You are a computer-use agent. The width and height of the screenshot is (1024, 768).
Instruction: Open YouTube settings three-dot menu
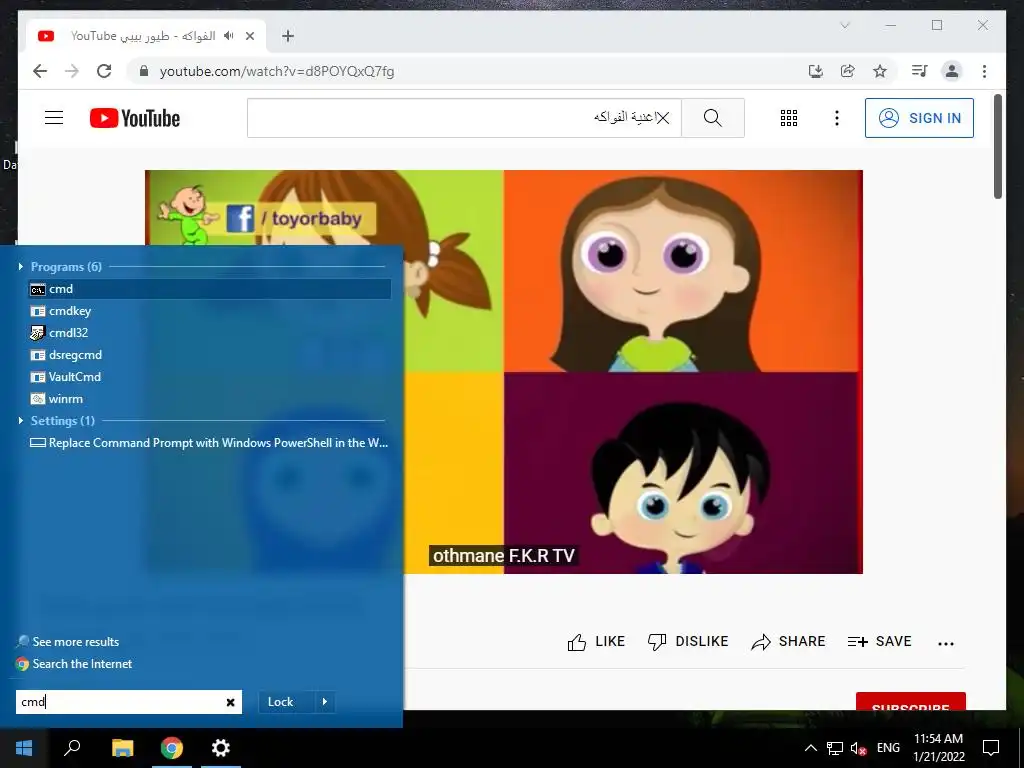click(x=837, y=118)
